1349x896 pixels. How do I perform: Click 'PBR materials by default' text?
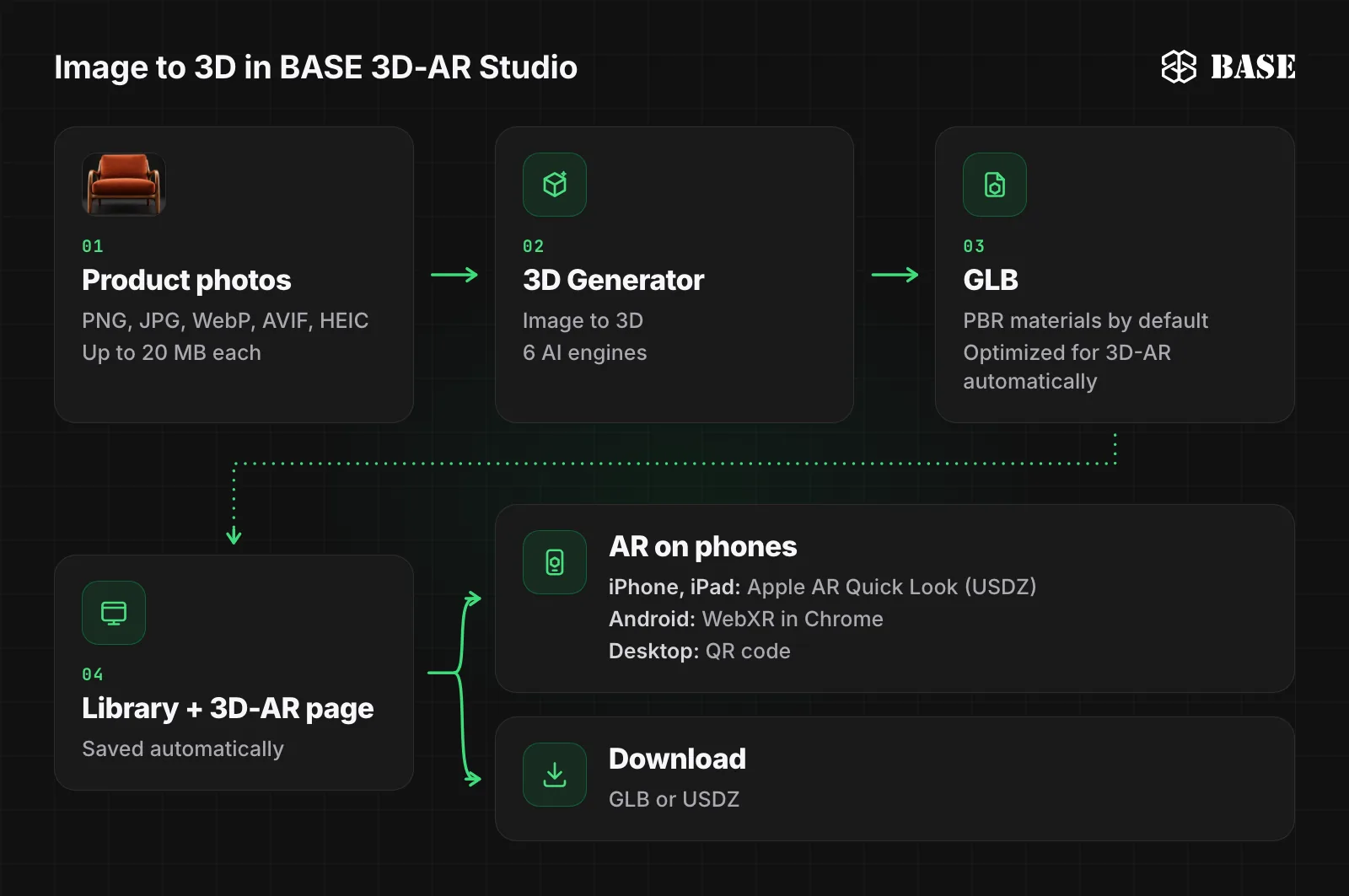click(1085, 320)
